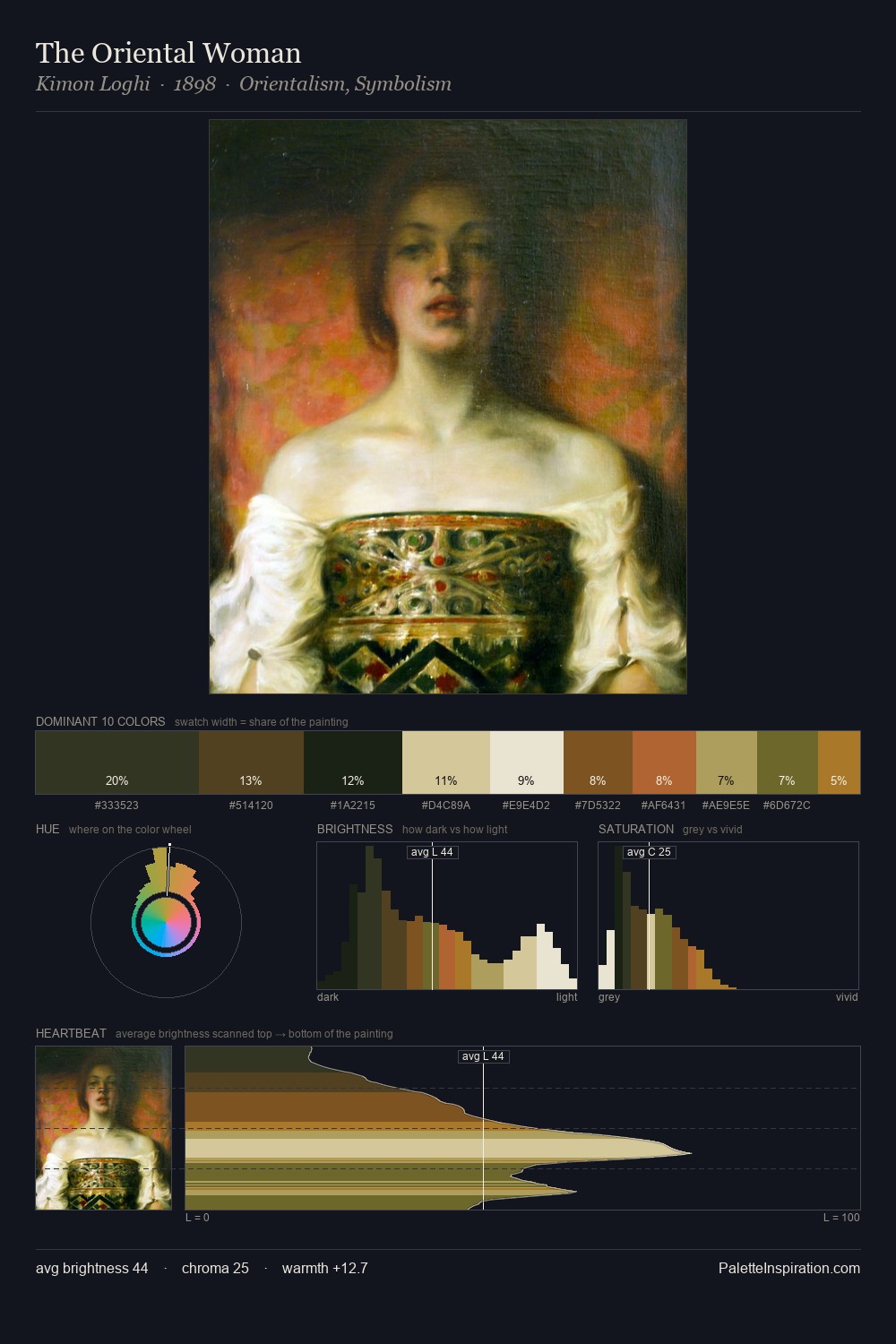
Task: Select the 9% off-white swatch
Action: point(527,762)
